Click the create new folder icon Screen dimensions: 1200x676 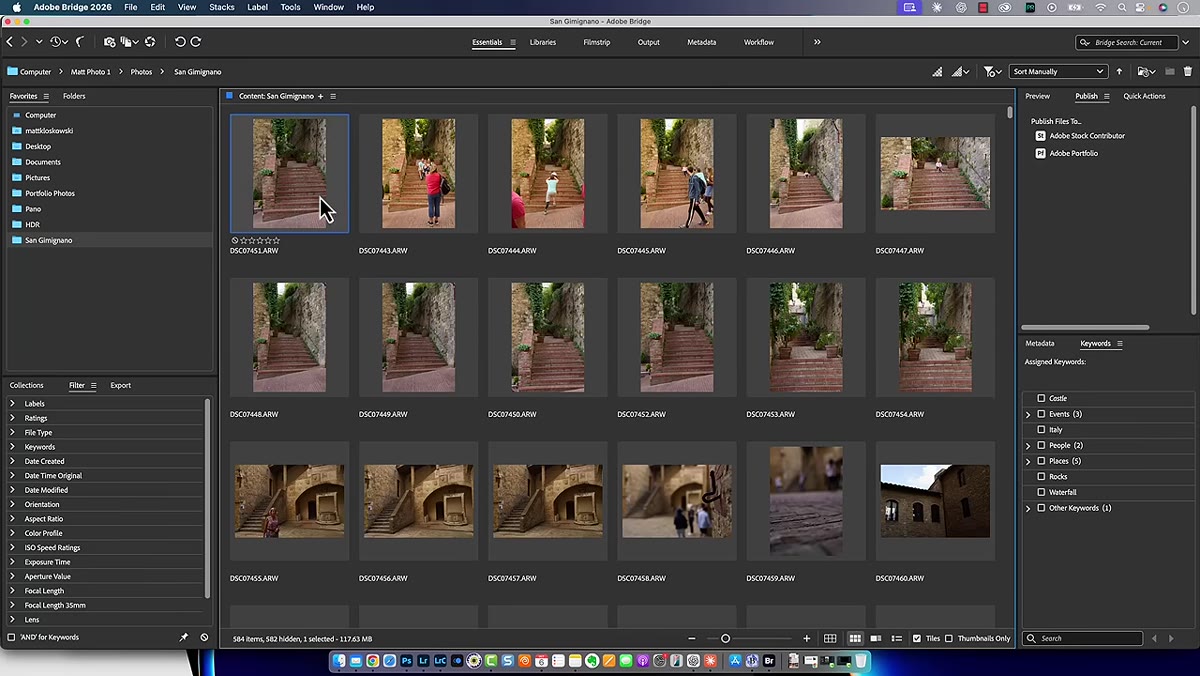click(1169, 72)
